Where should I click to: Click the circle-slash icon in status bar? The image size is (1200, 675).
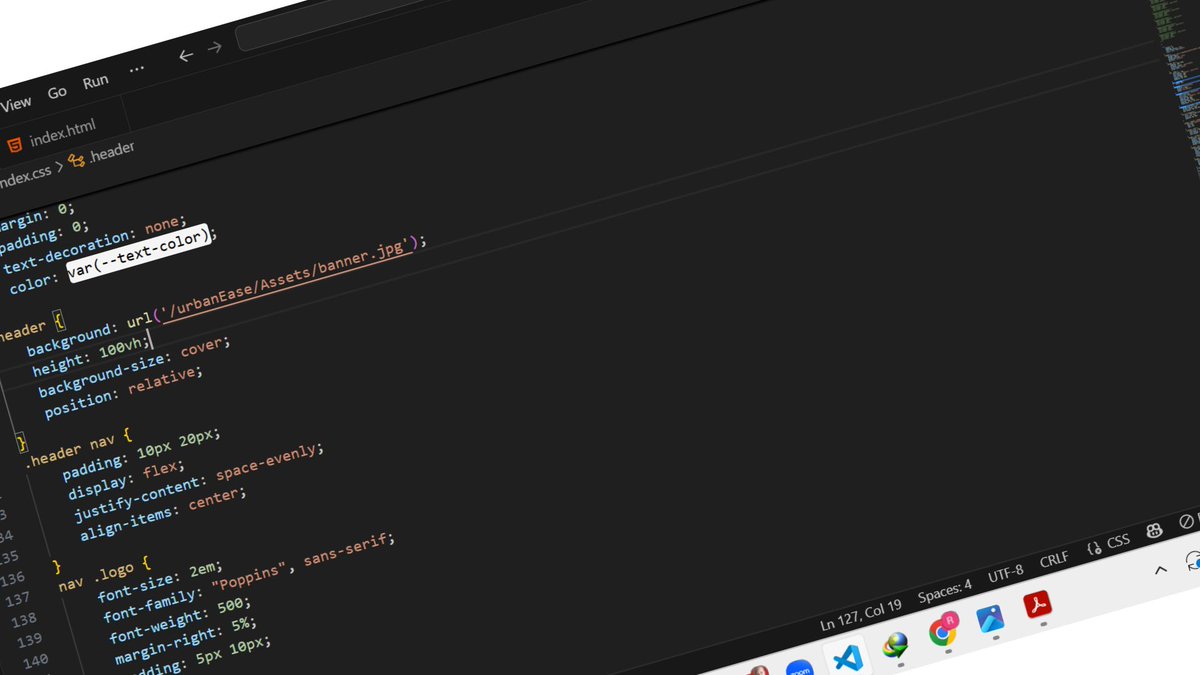(x=1187, y=521)
